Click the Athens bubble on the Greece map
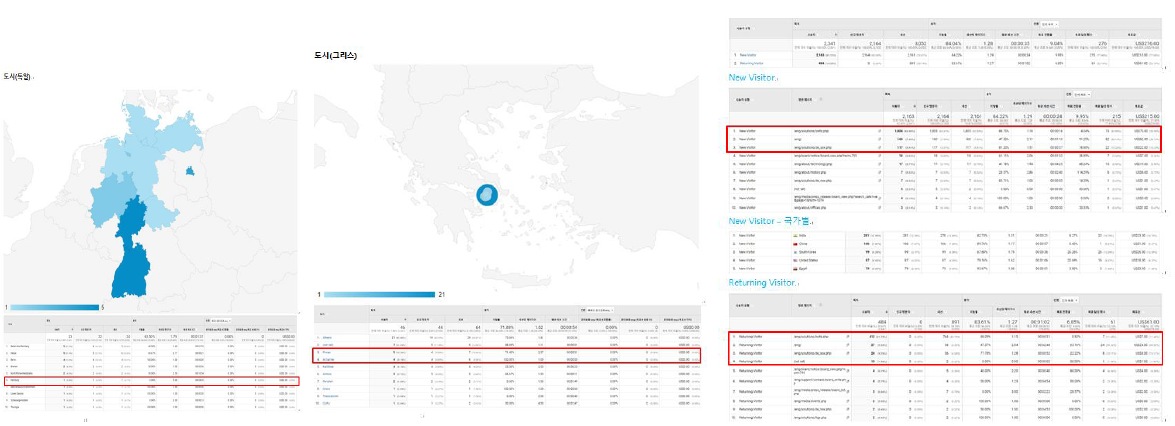The image size is (1175, 426). pos(487,196)
